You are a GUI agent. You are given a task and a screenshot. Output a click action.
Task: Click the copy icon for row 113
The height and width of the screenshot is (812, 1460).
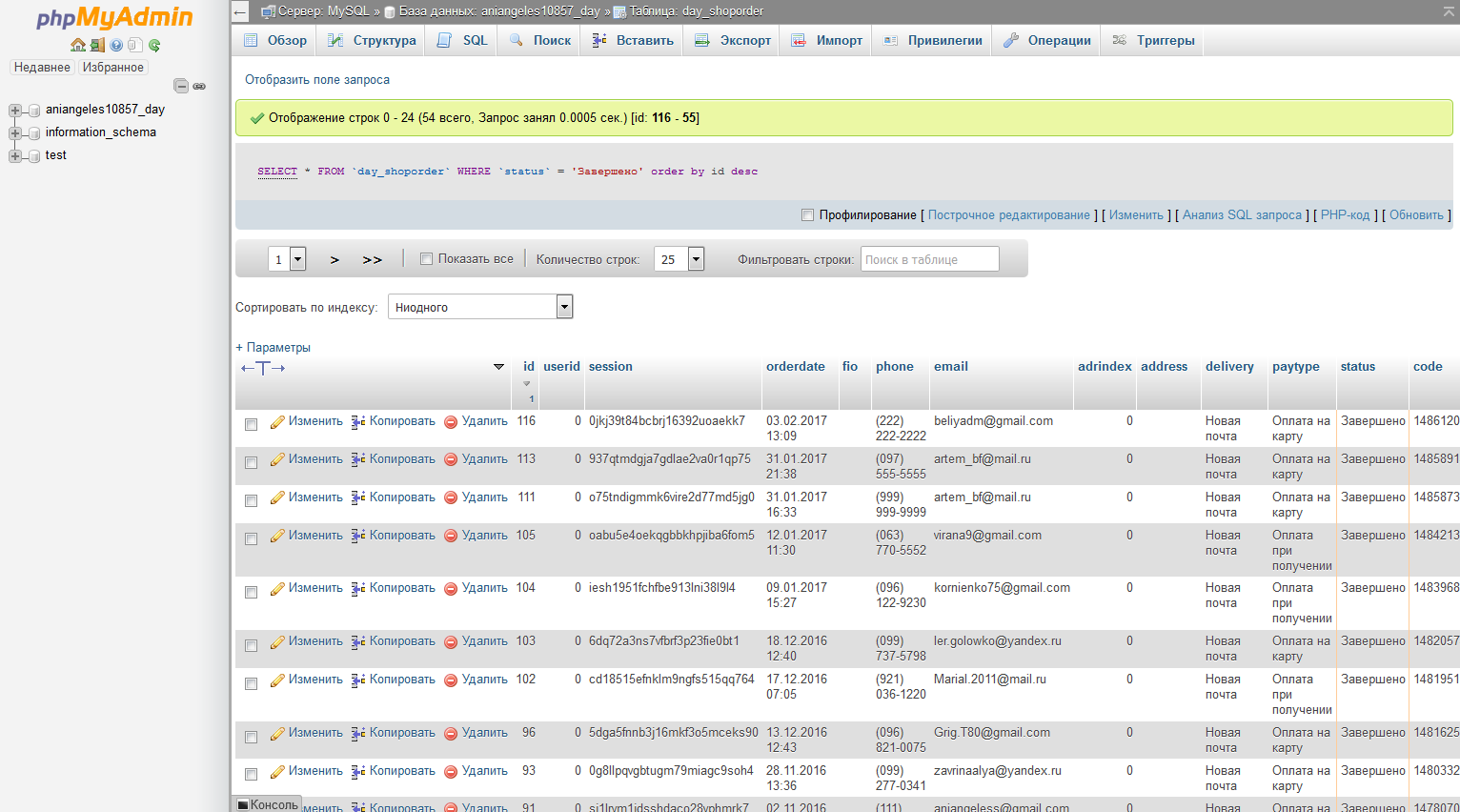[358, 459]
